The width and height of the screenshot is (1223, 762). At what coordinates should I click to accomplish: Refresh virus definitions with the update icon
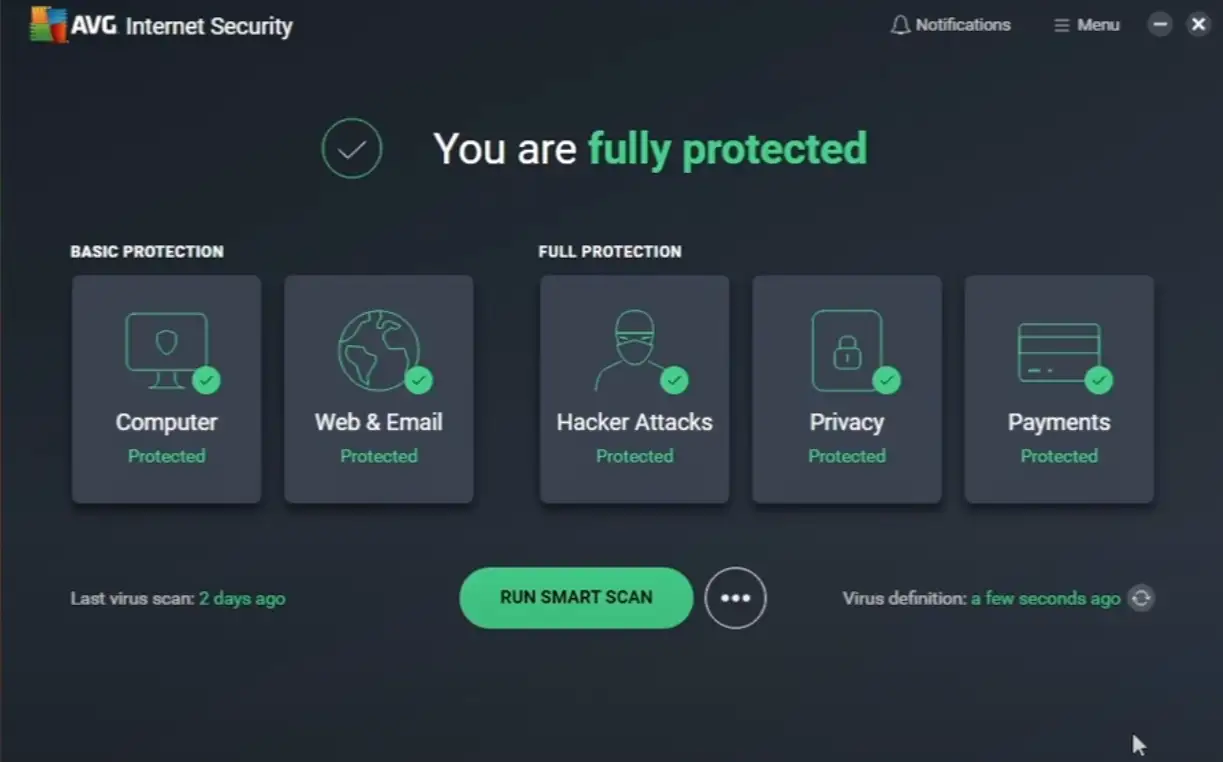pos(1141,598)
